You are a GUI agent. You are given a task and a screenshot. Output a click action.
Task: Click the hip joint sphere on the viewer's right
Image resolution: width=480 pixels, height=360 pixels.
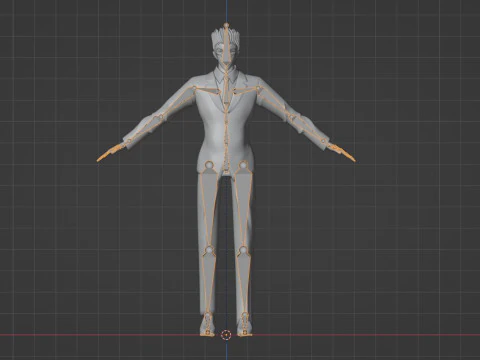point(243,164)
